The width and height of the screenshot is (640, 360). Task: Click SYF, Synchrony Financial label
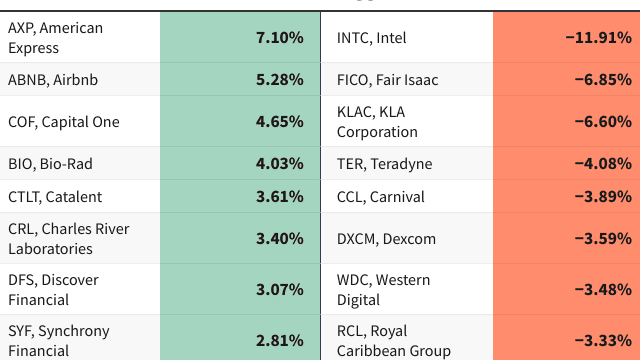pyautogui.click(x=59, y=340)
